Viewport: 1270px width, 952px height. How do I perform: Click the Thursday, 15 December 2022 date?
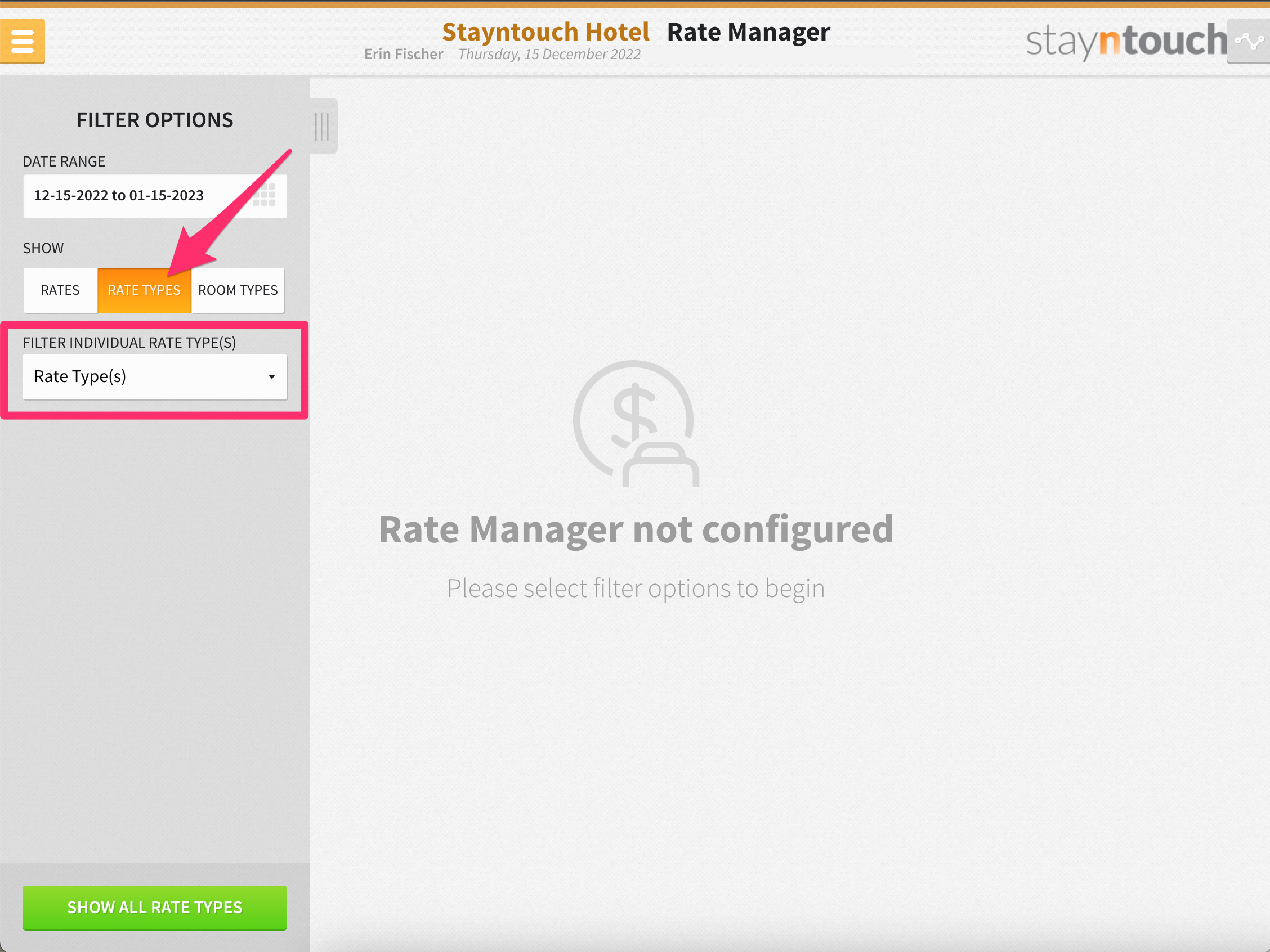pyautogui.click(x=549, y=54)
